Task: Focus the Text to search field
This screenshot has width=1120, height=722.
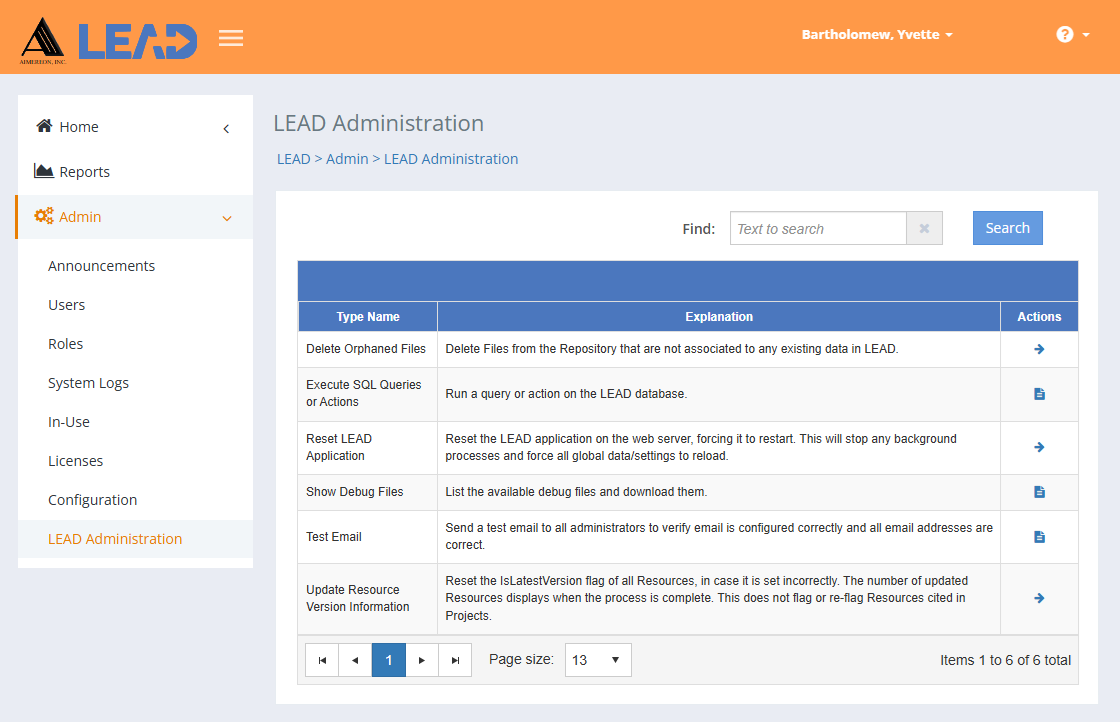Action: click(x=818, y=229)
